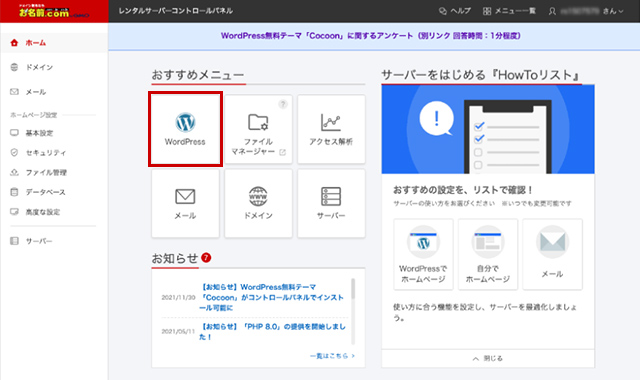The image size is (640, 380).
Task: Open ヘルプ in the top bar
Action: pyautogui.click(x=455, y=11)
